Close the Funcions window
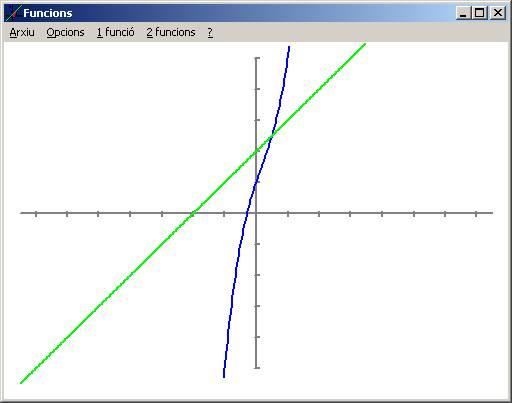The height and width of the screenshot is (403, 512). point(498,13)
